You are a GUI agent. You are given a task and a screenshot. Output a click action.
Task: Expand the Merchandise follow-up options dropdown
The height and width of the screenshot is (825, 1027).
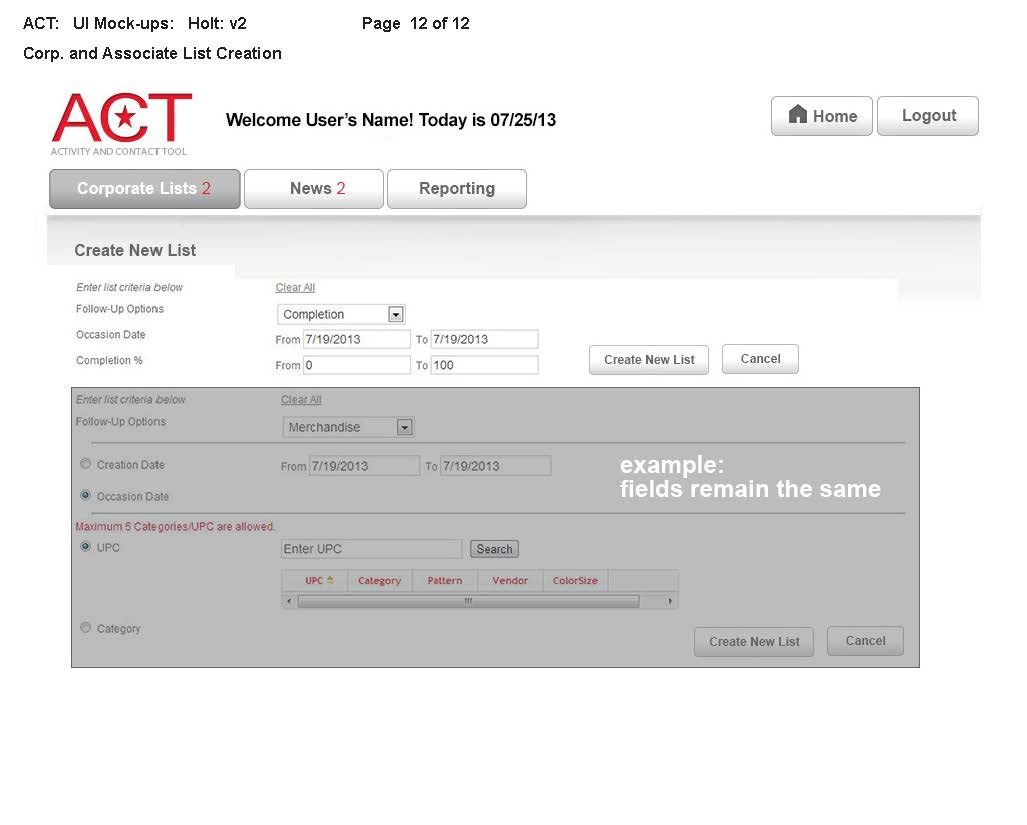coord(404,428)
